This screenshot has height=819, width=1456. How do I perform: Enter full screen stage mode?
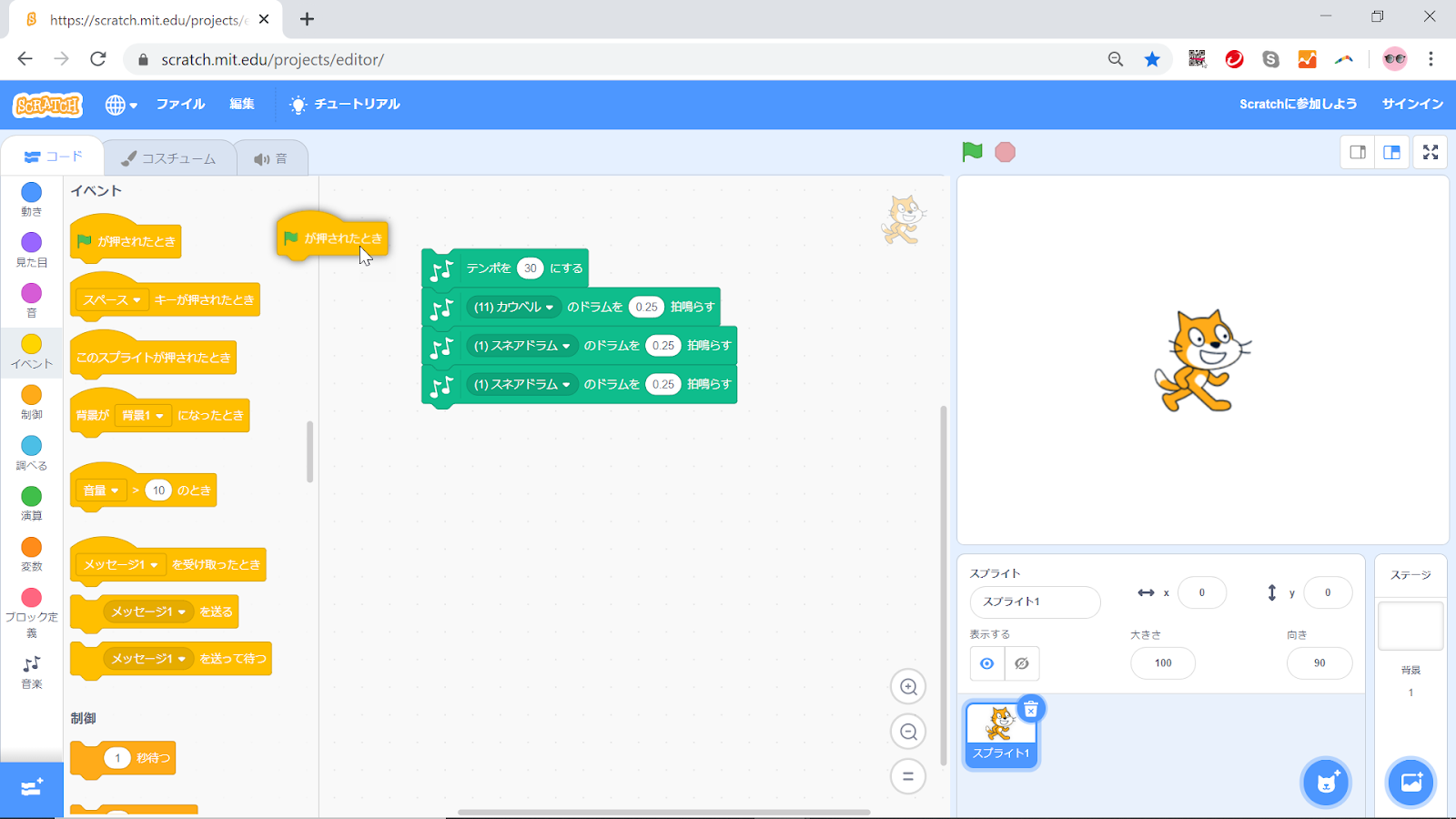pos(1431,152)
